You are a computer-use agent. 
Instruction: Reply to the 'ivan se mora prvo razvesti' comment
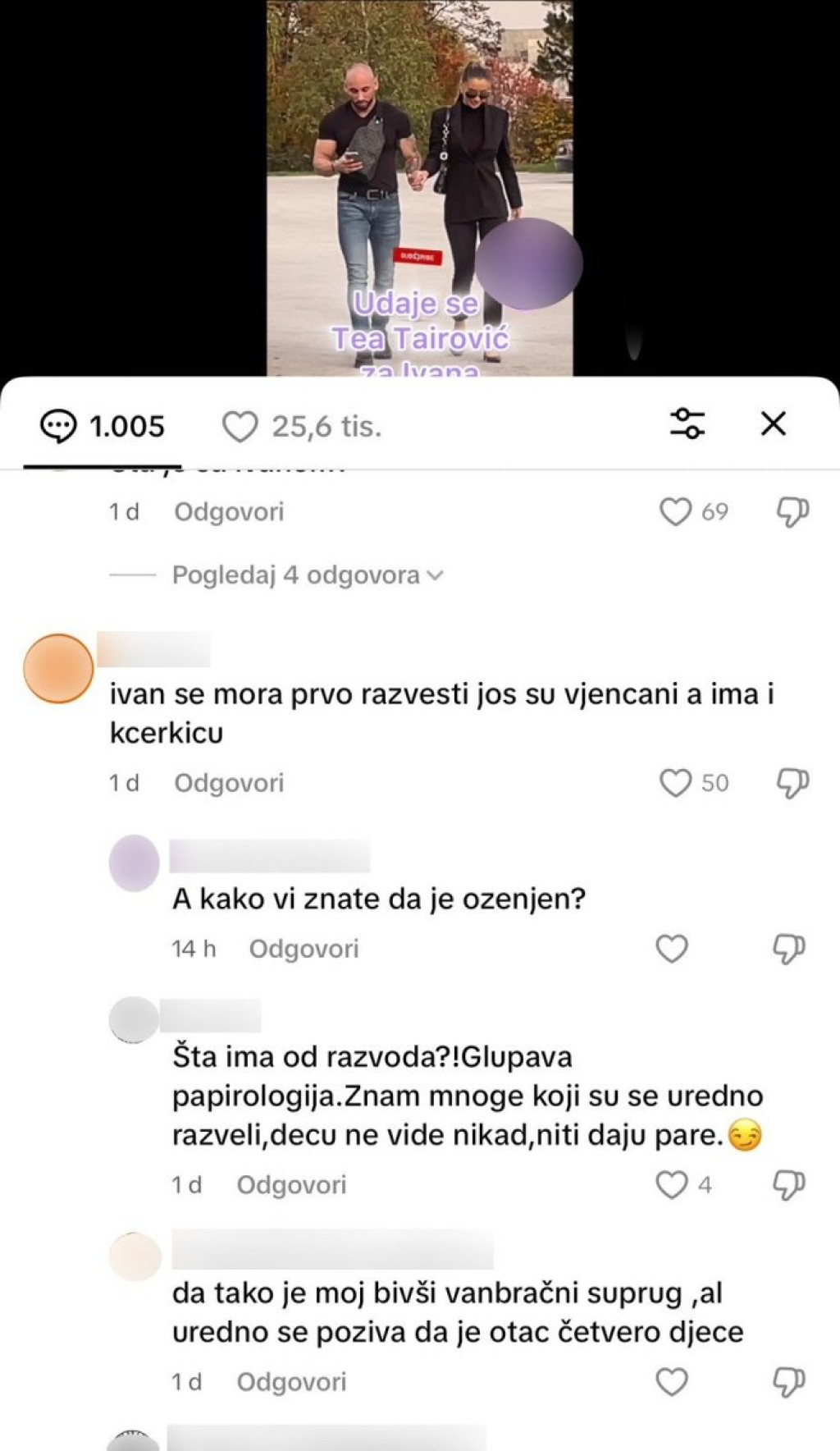pos(229,783)
